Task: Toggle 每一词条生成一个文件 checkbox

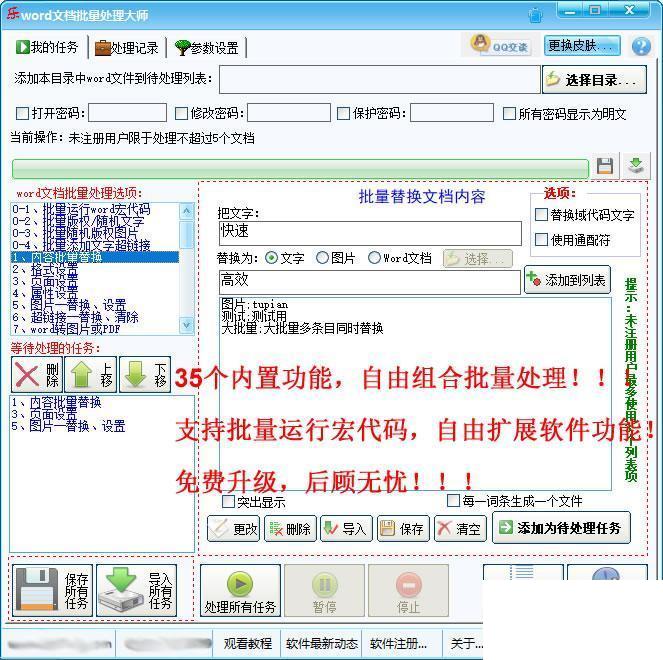Action: [x=453, y=501]
